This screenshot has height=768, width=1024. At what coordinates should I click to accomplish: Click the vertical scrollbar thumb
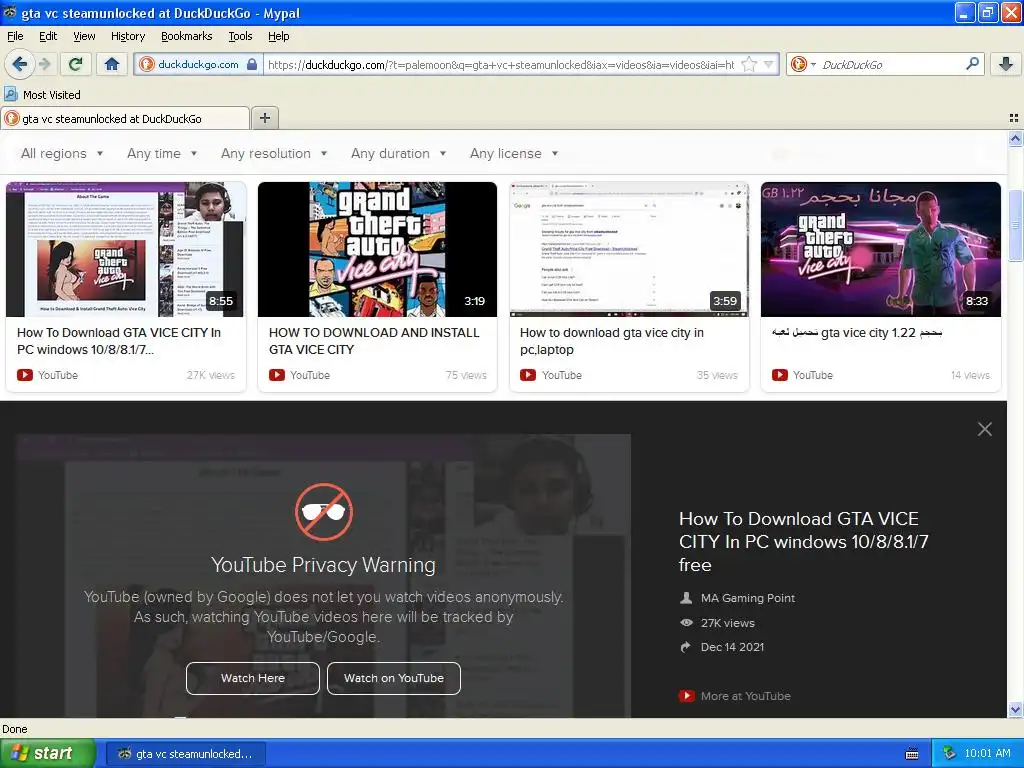[x=1015, y=225]
